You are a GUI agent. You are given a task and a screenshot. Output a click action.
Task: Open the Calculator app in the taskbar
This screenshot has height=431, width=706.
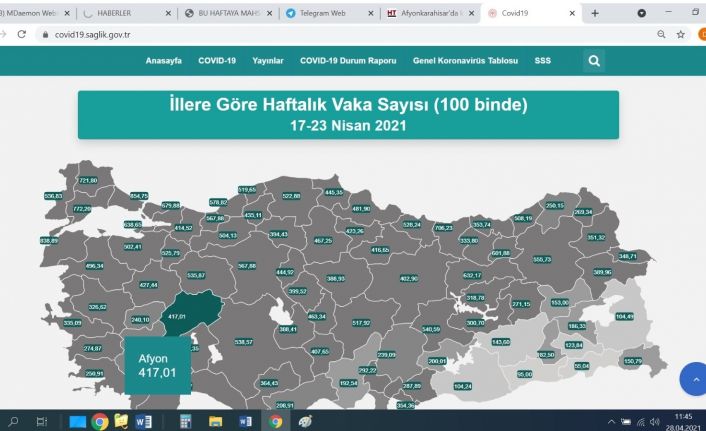pos(185,422)
